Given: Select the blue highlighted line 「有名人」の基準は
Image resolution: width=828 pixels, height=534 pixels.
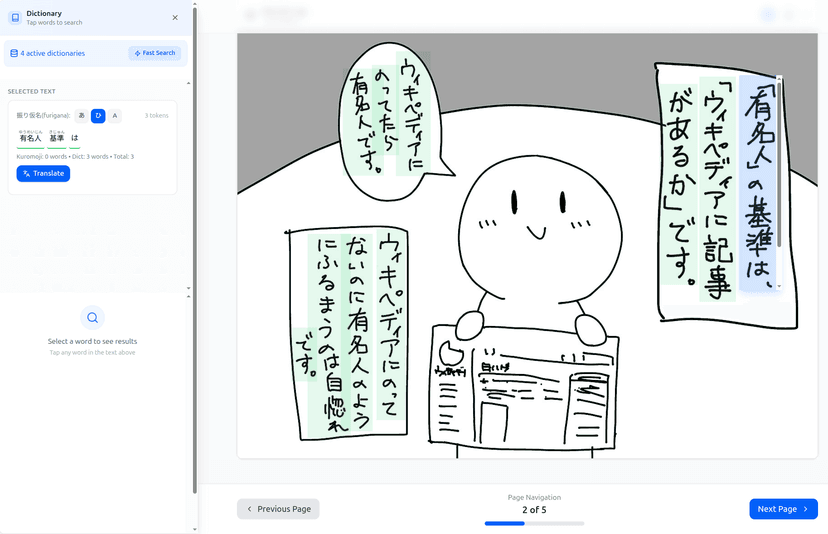Looking at the screenshot, I should [759, 183].
